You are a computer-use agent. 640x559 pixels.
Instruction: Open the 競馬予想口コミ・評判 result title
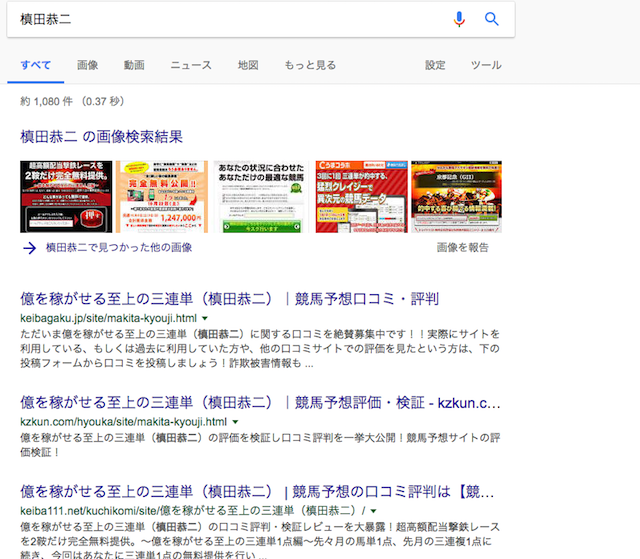pyautogui.click(x=229, y=299)
